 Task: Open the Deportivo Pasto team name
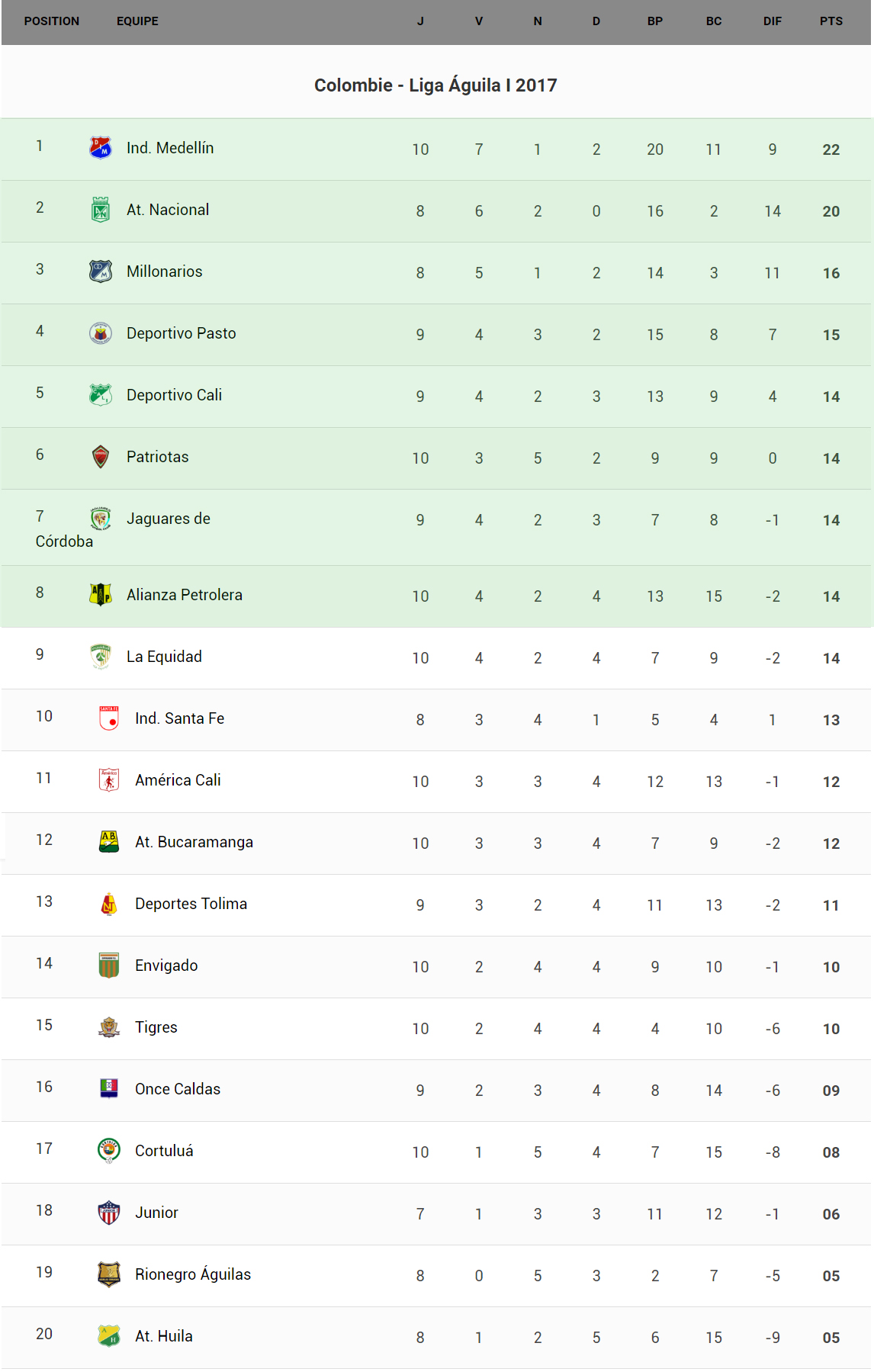pos(182,333)
